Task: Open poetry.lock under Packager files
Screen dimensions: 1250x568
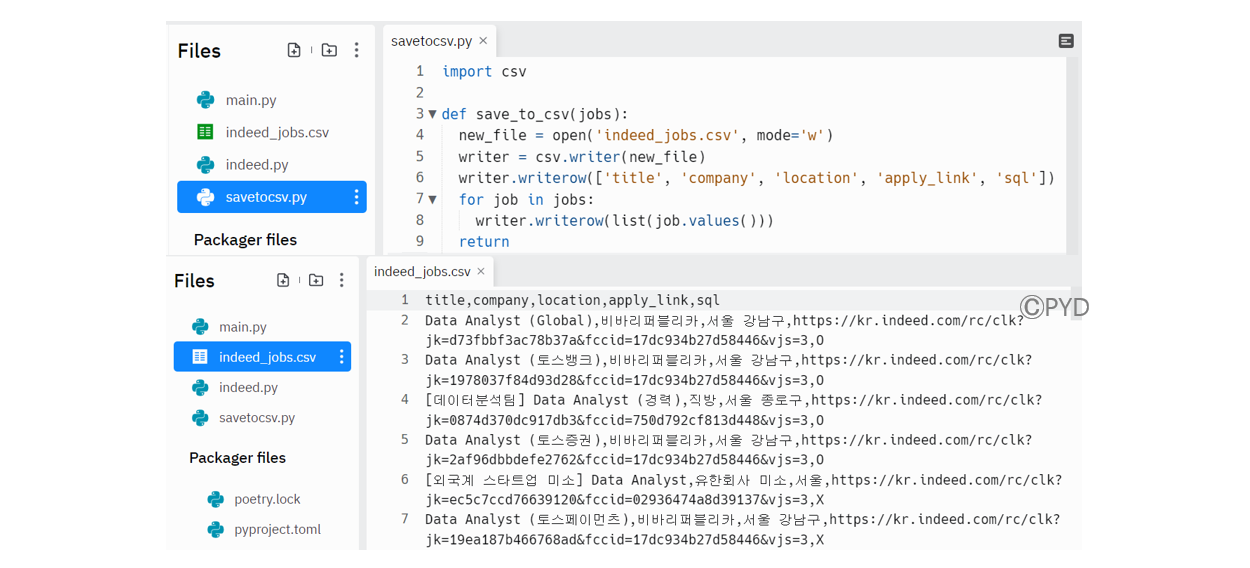Action: pyautogui.click(x=268, y=499)
